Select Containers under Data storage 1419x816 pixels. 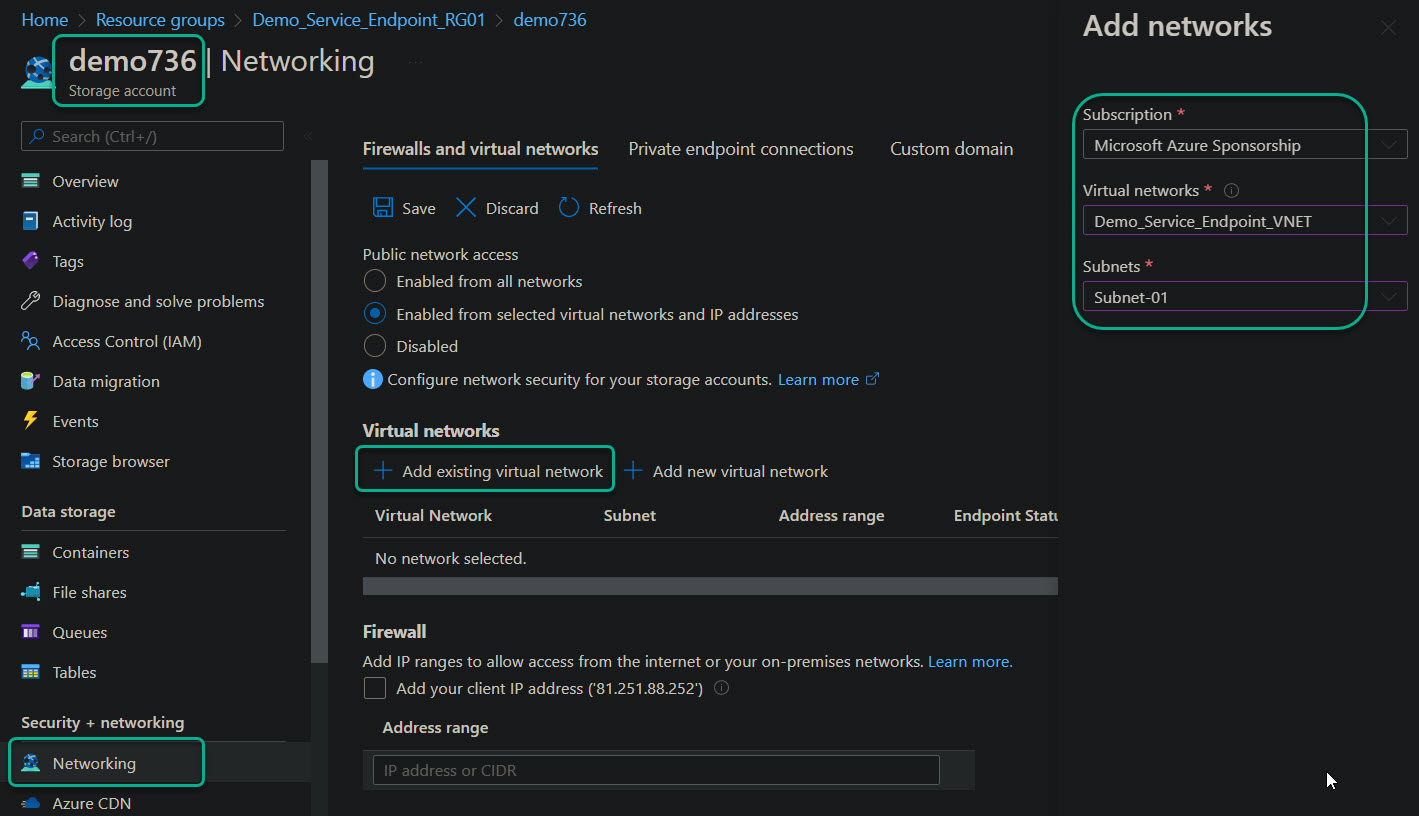point(90,552)
